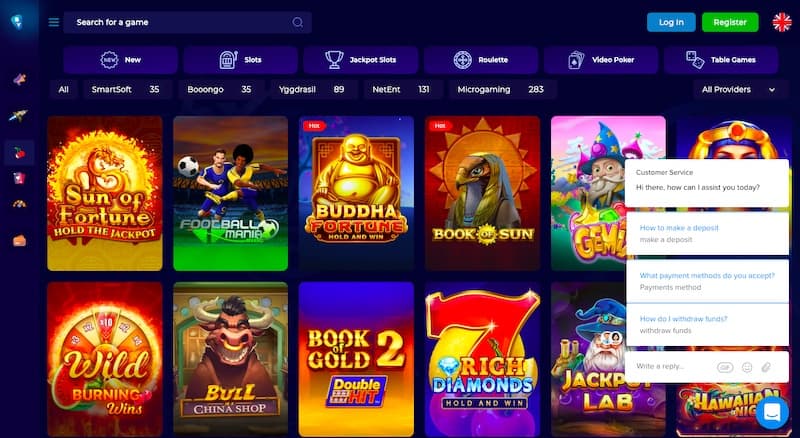Click the megaphone icon in sidebar
Screen dimensions: 800x438
(x=19, y=79)
